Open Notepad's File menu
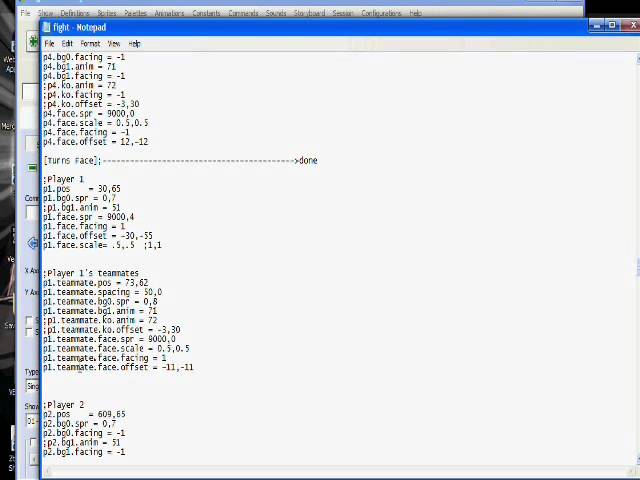Image resolution: width=640 pixels, height=480 pixels. coord(49,44)
